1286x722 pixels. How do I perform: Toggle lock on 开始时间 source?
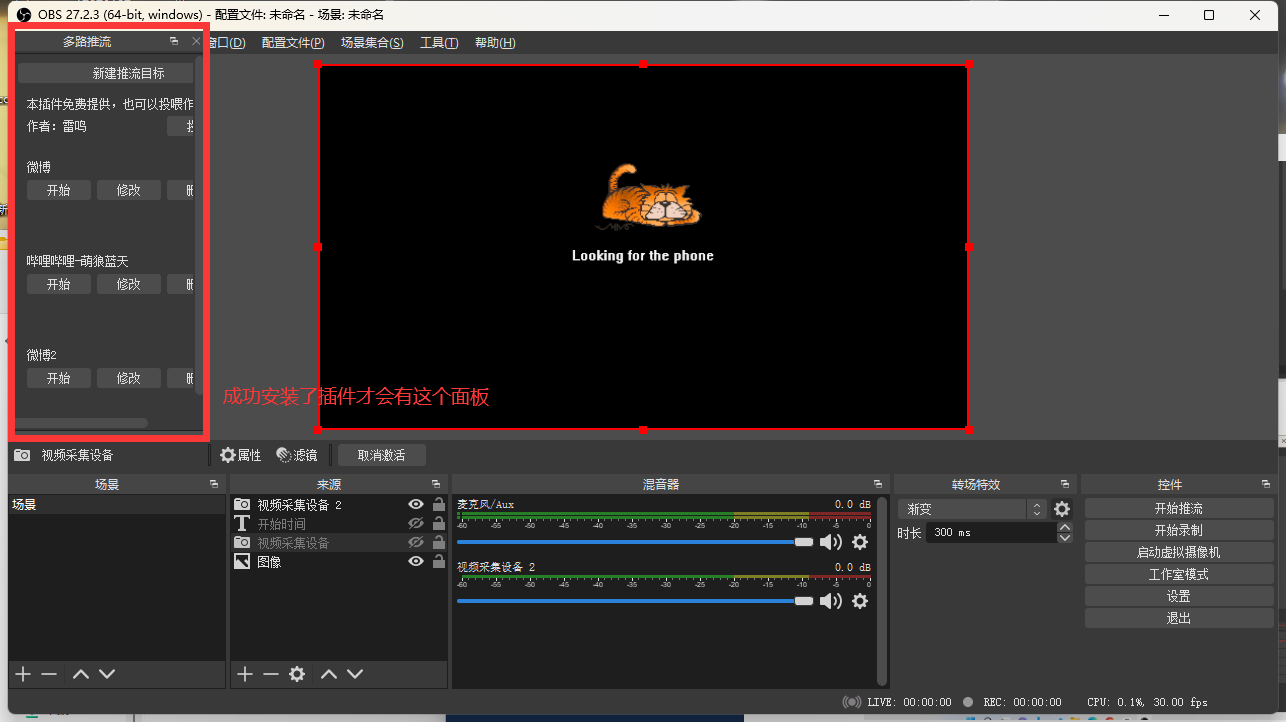click(439, 524)
